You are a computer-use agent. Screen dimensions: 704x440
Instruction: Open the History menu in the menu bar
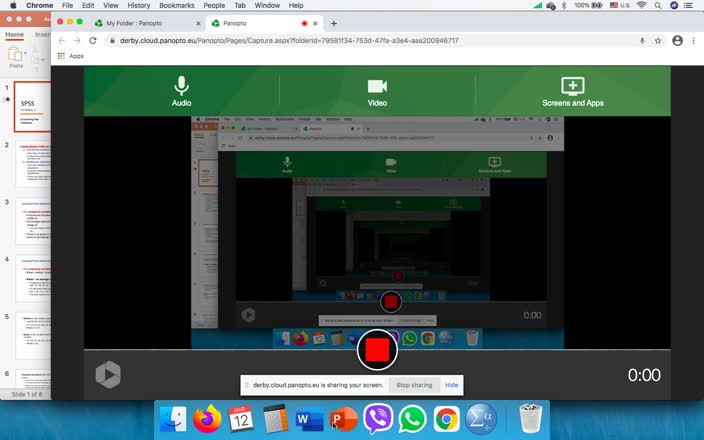[139, 6]
